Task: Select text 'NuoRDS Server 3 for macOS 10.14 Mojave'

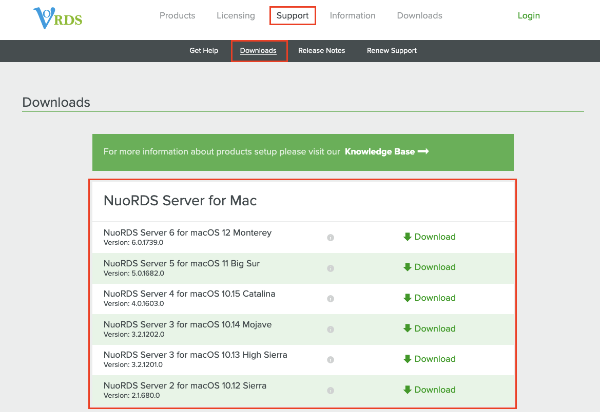Action: tap(188, 325)
